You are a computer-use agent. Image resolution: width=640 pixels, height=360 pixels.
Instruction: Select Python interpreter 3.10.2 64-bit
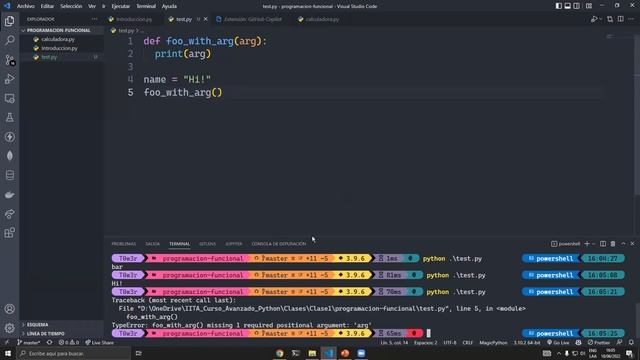pyautogui.click(x=527, y=343)
